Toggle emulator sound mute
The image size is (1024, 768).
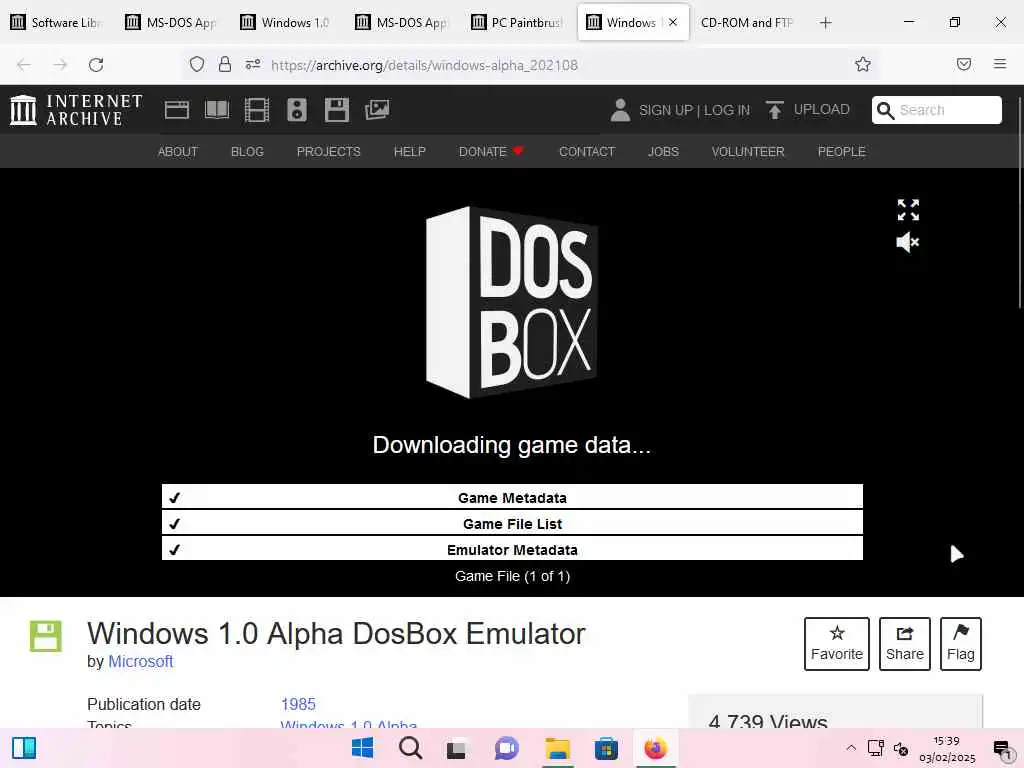[x=908, y=242]
